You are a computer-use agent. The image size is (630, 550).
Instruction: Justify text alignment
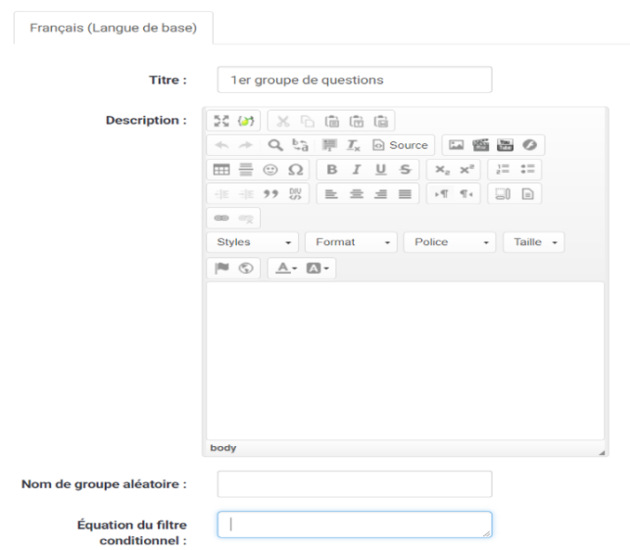[x=405, y=194]
